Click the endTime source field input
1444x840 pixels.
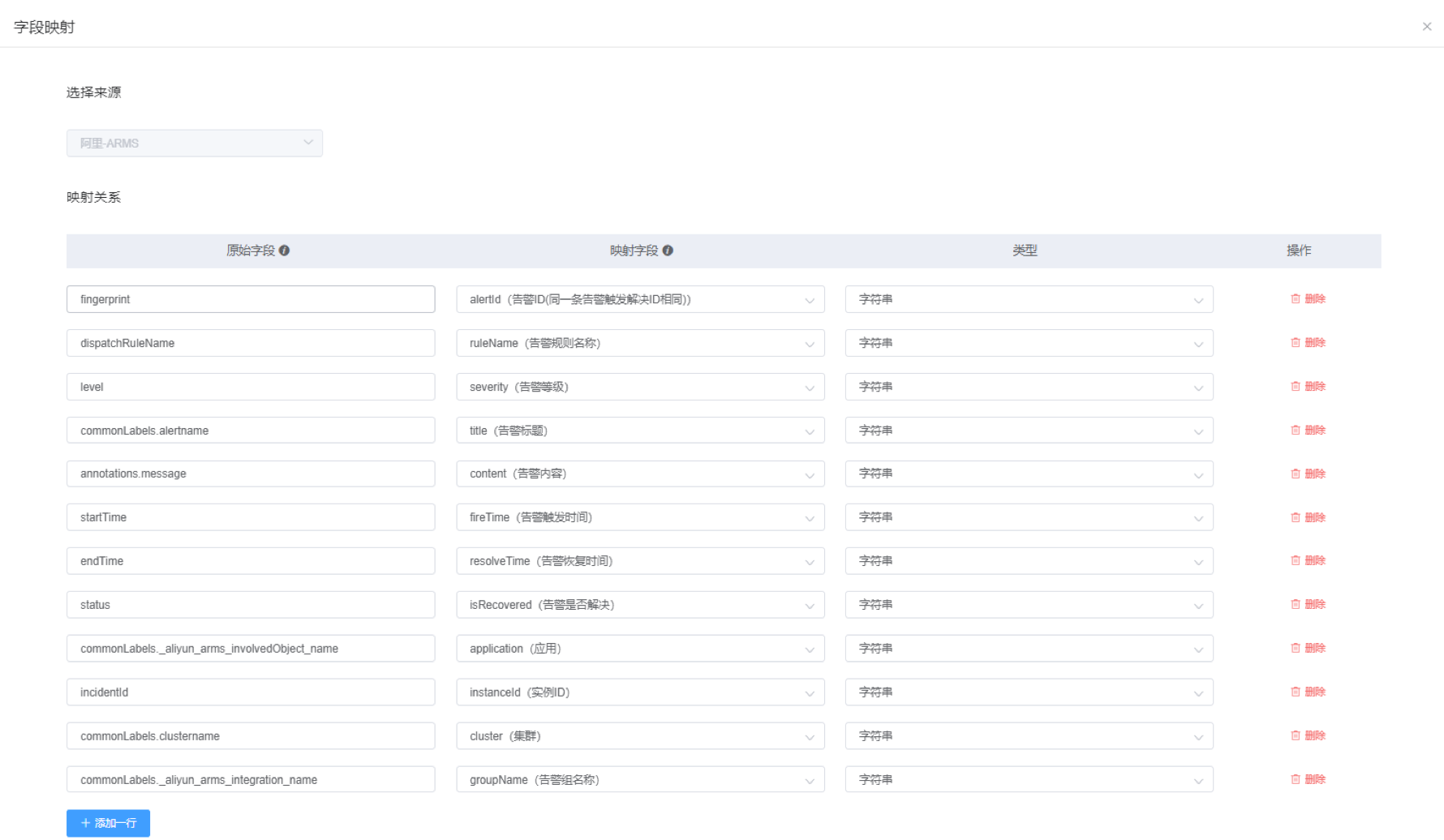click(x=251, y=561)
